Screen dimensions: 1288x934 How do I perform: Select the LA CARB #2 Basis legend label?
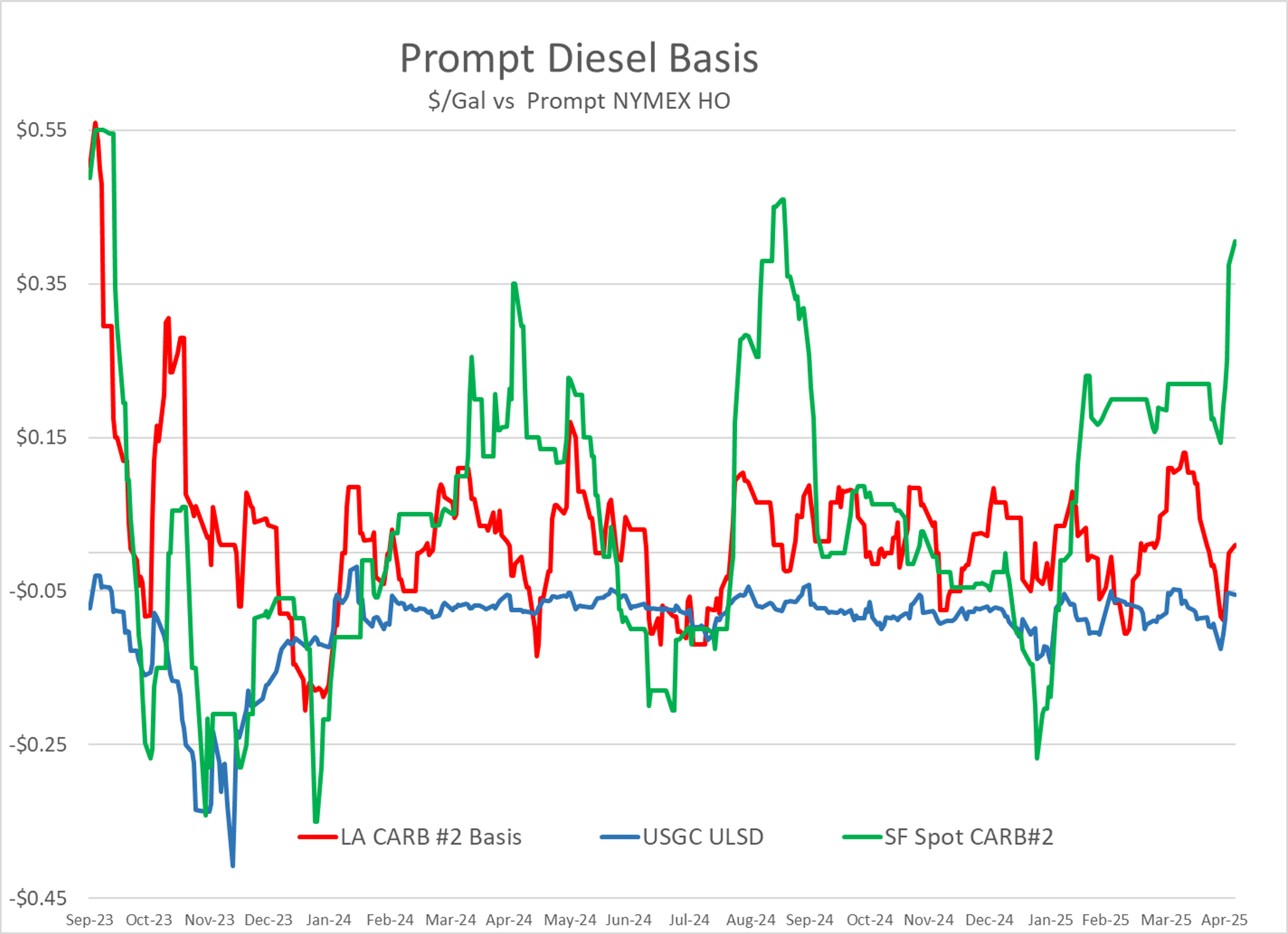pyautogui.click(x=431, y=837)
